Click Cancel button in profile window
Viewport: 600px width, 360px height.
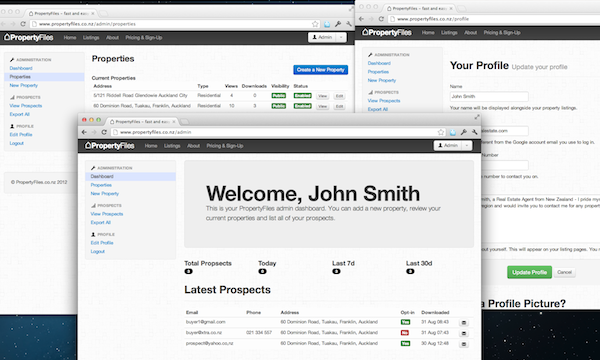[x=564, y=272]
